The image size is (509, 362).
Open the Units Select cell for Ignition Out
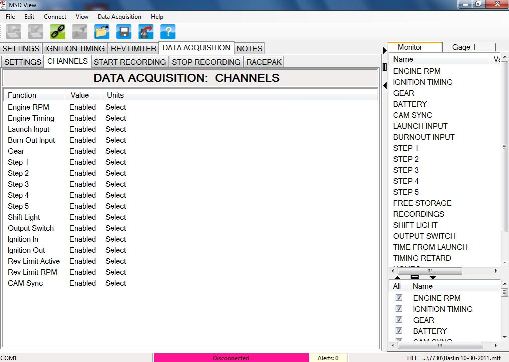coord(116,250)
